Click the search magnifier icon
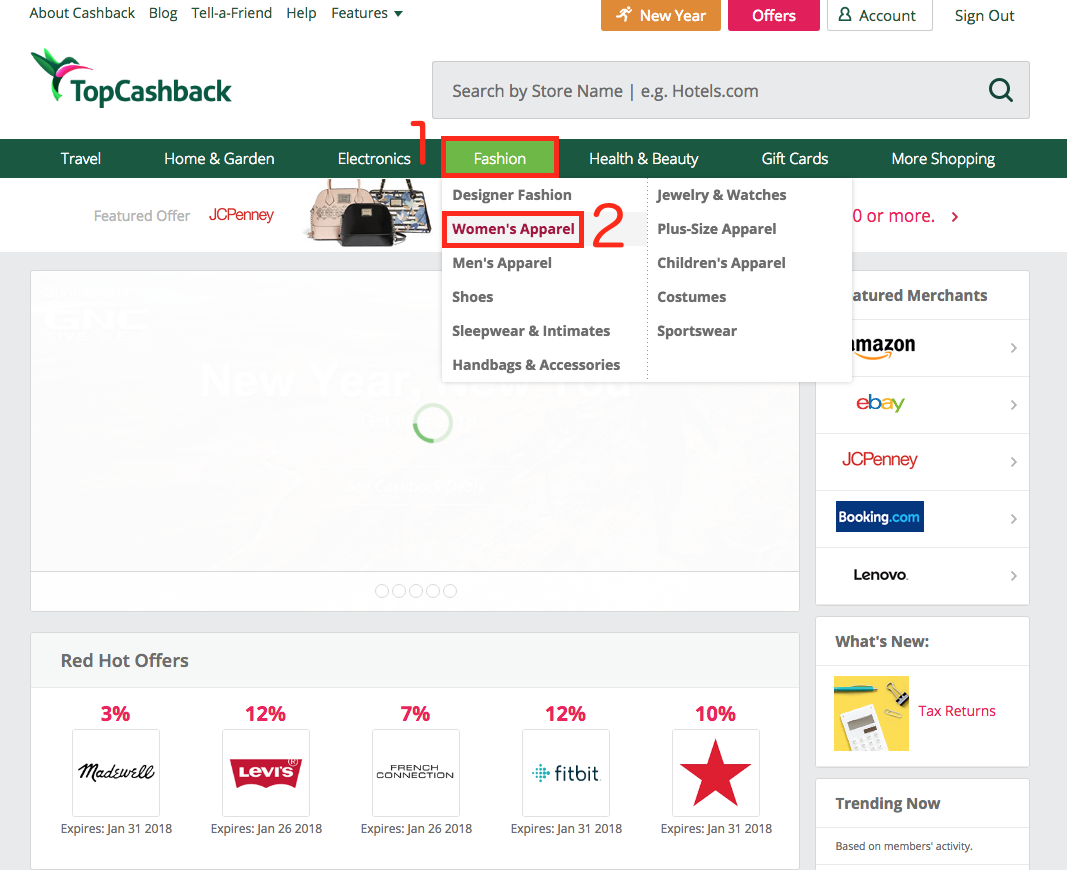The image size is (1067, 870). click(x=1000, y=91)
